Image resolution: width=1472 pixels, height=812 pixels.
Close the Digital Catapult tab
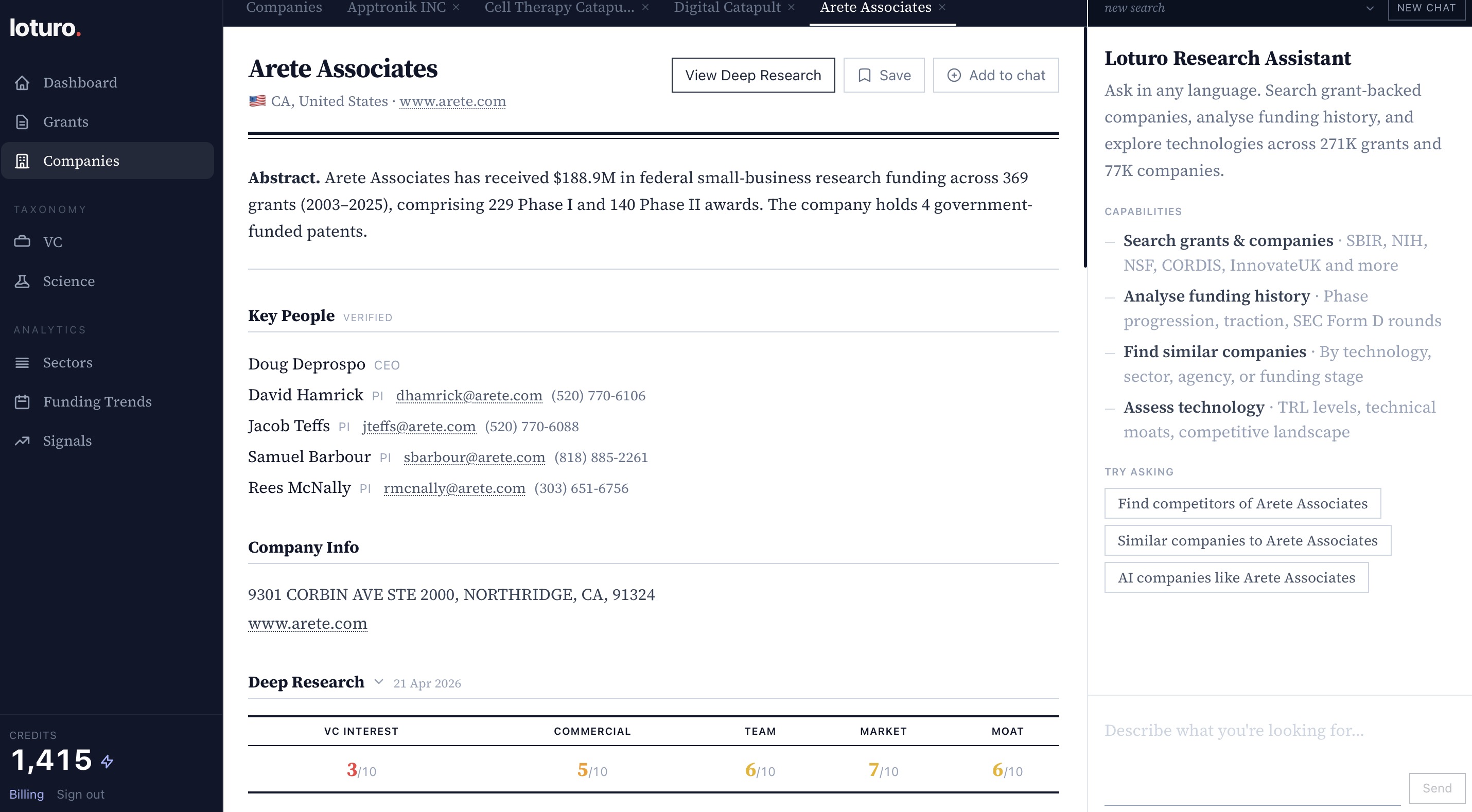(x=792, y=7)
